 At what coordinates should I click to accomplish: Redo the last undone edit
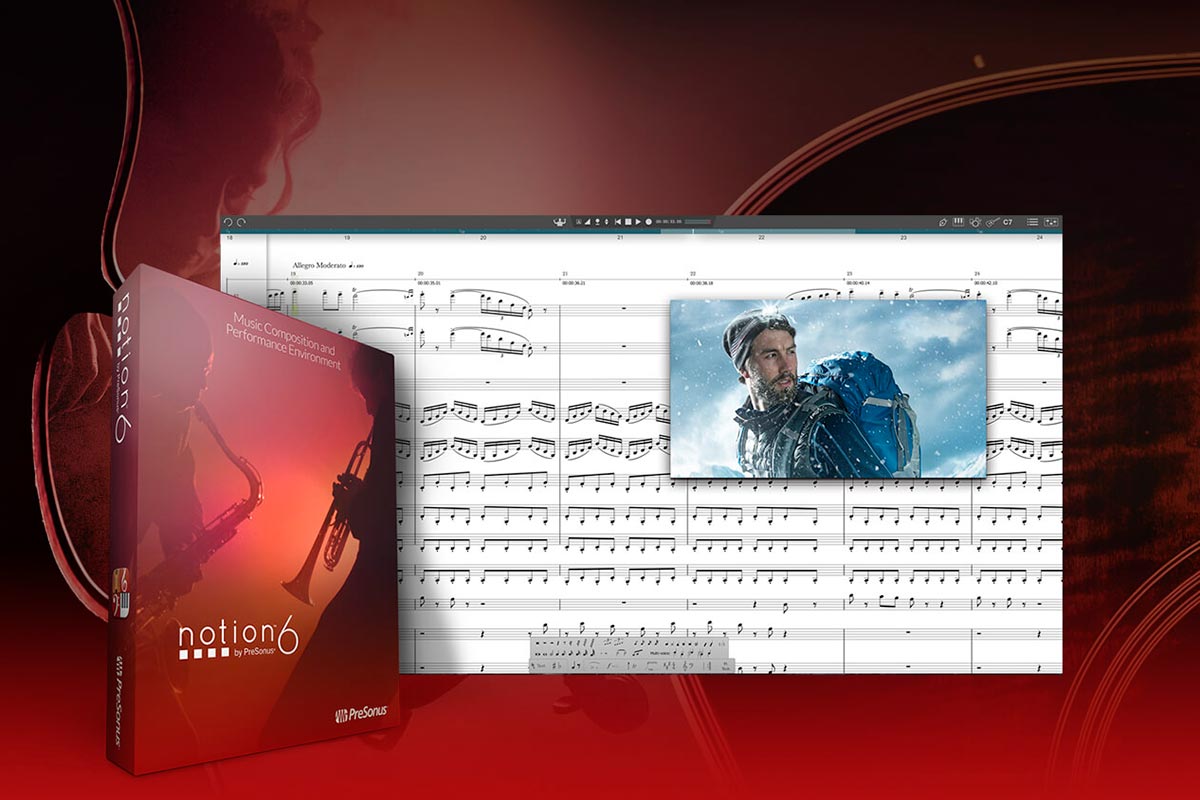click(x=241, y=222)
